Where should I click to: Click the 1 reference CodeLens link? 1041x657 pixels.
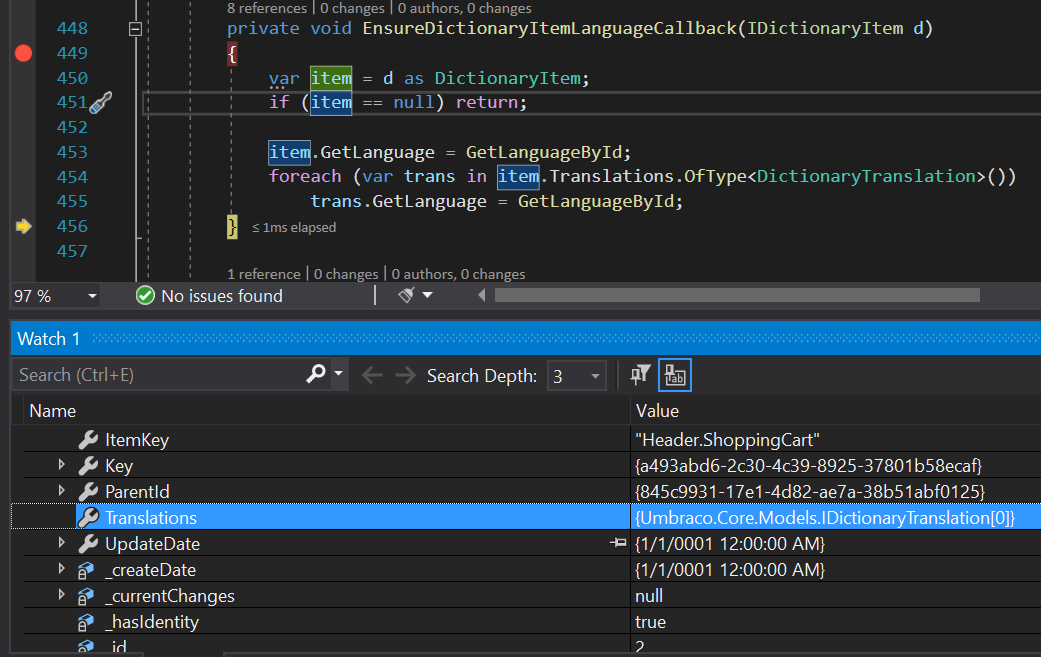(x=264, y=273)
